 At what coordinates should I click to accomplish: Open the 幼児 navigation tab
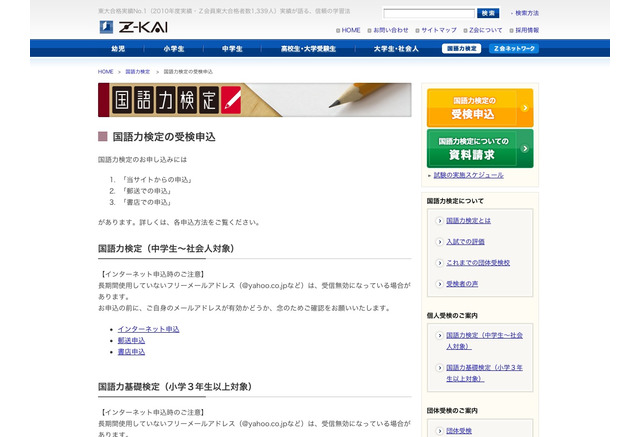pyautogui.click(x=118, y=48)
